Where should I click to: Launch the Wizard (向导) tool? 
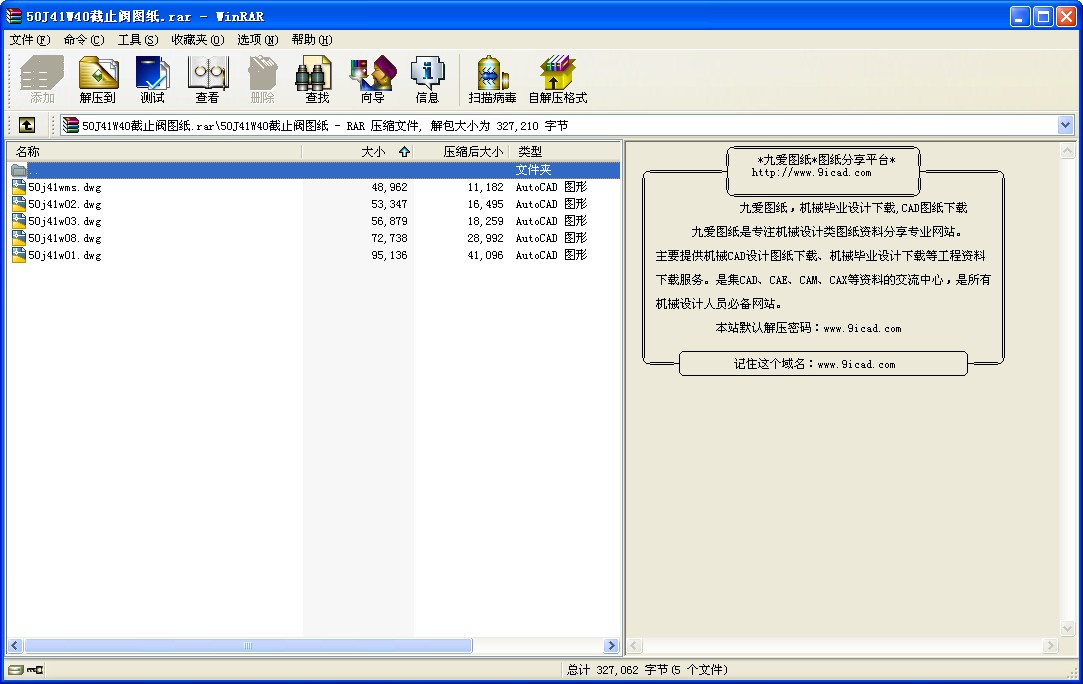click(372, 80)
